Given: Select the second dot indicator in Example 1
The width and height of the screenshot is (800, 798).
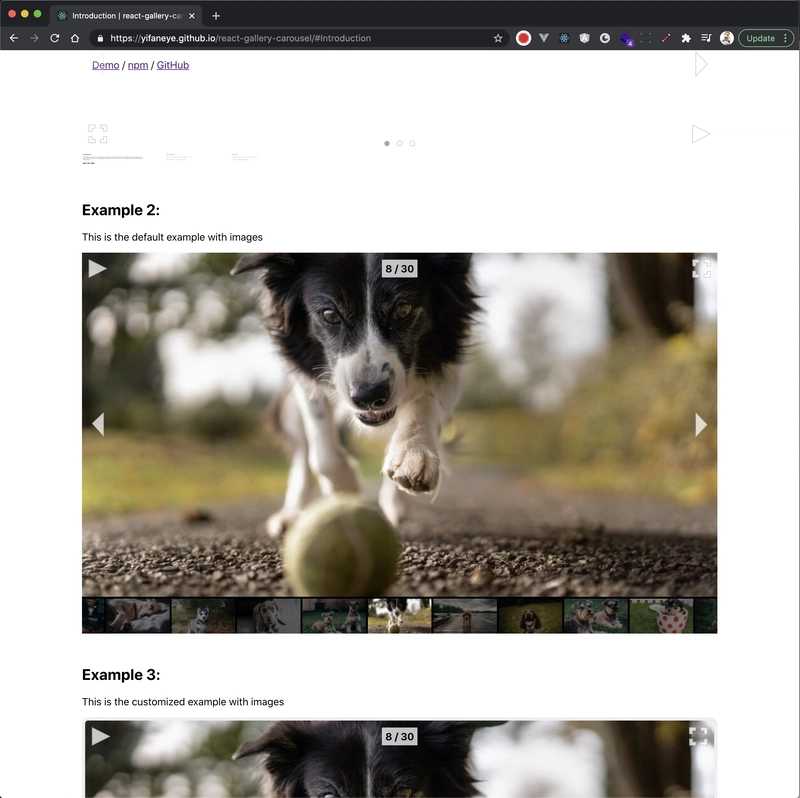Looking at the screenshot, I should pos(400,143).
